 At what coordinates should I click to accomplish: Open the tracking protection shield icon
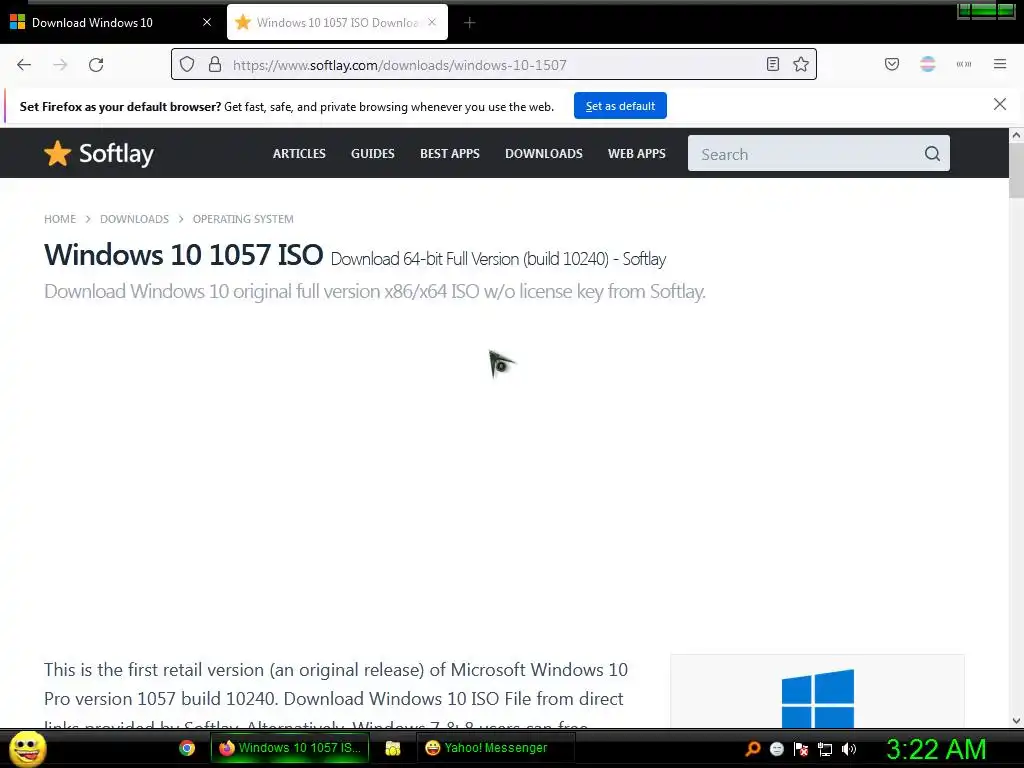[187, 65]
